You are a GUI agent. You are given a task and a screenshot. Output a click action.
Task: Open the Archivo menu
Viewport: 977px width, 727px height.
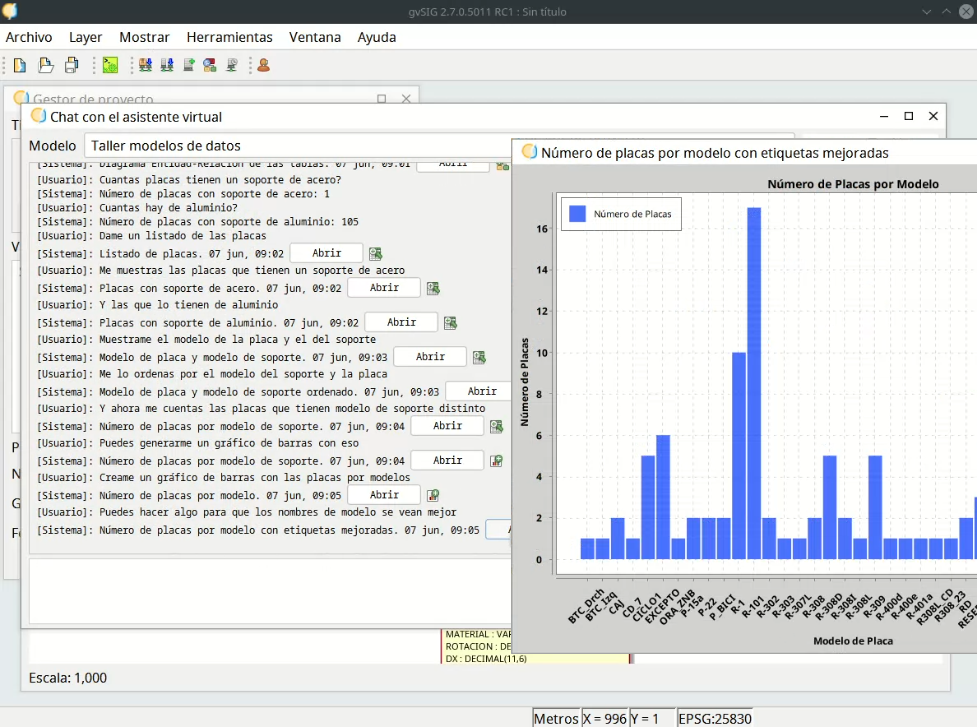point(29,37)
